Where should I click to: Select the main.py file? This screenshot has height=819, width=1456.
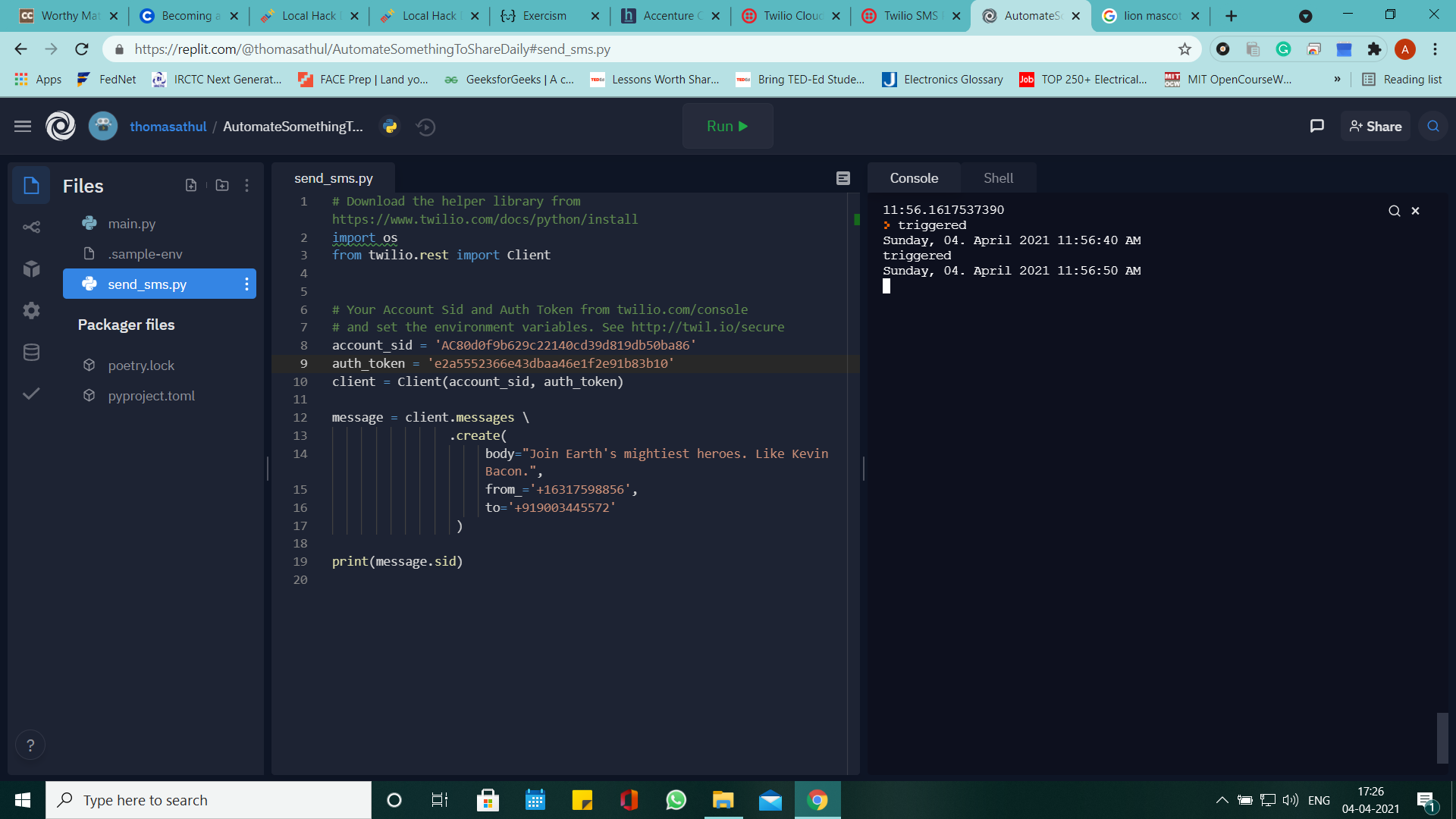(x=132, y=224)
